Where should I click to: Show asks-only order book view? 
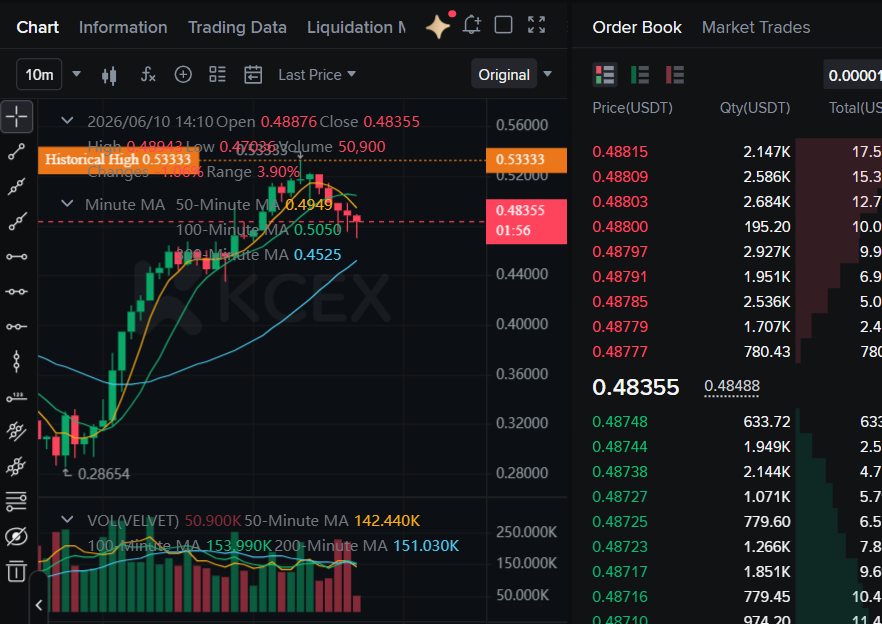[x=675, y=75]
